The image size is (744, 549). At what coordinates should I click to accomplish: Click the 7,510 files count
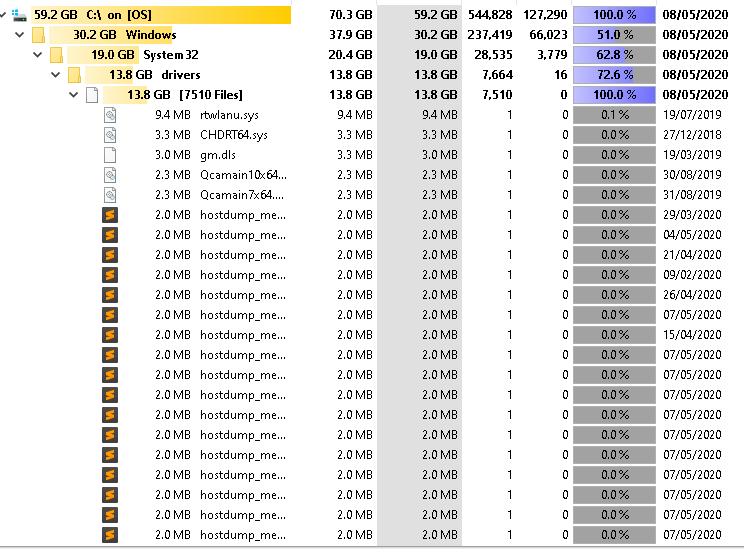497,94
